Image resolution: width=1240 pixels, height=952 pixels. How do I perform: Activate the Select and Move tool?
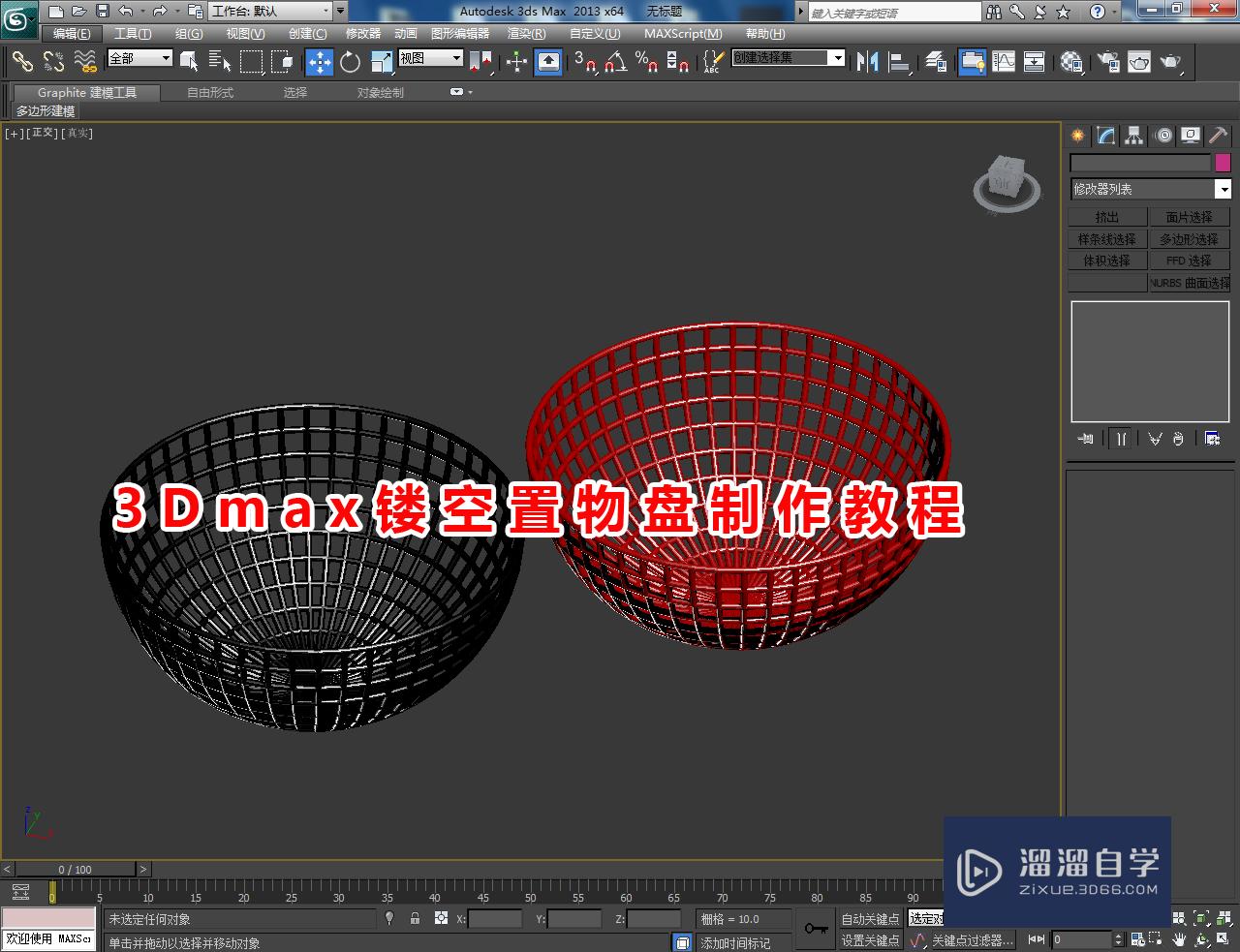(320, 62)
